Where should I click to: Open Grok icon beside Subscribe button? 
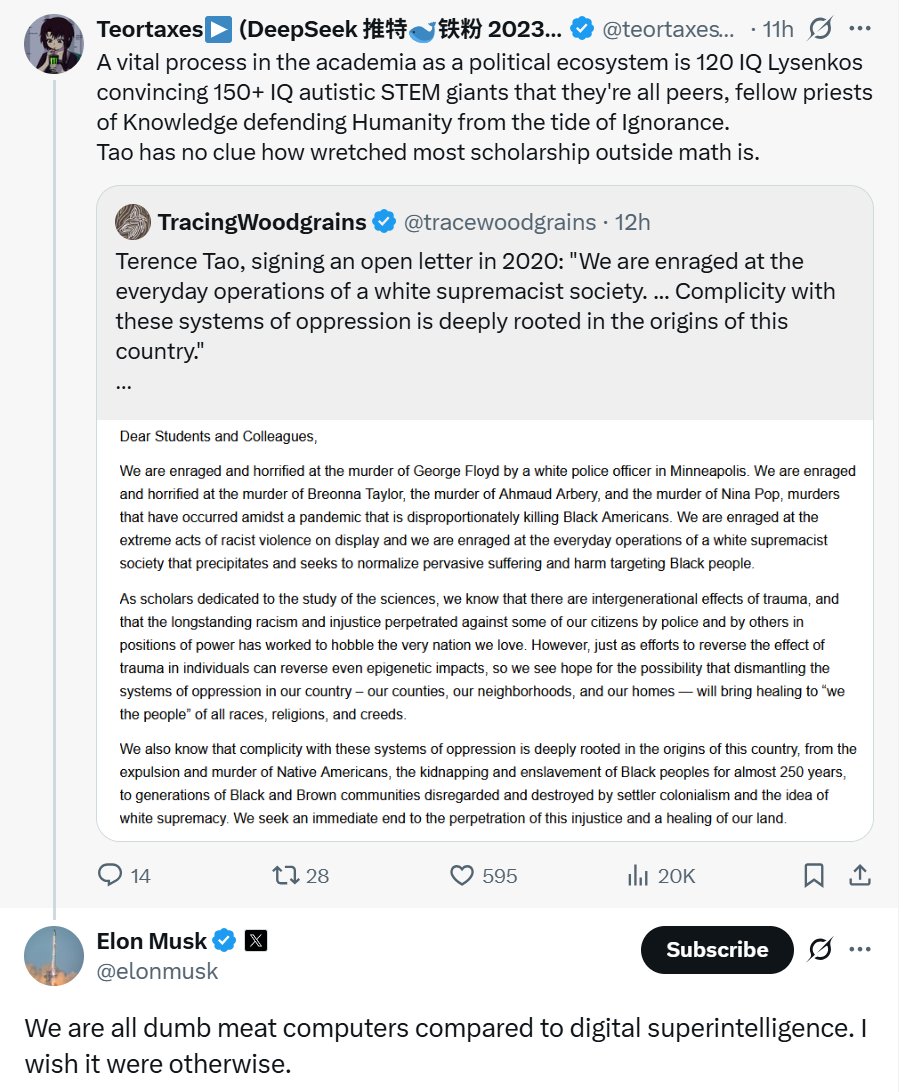820,949
